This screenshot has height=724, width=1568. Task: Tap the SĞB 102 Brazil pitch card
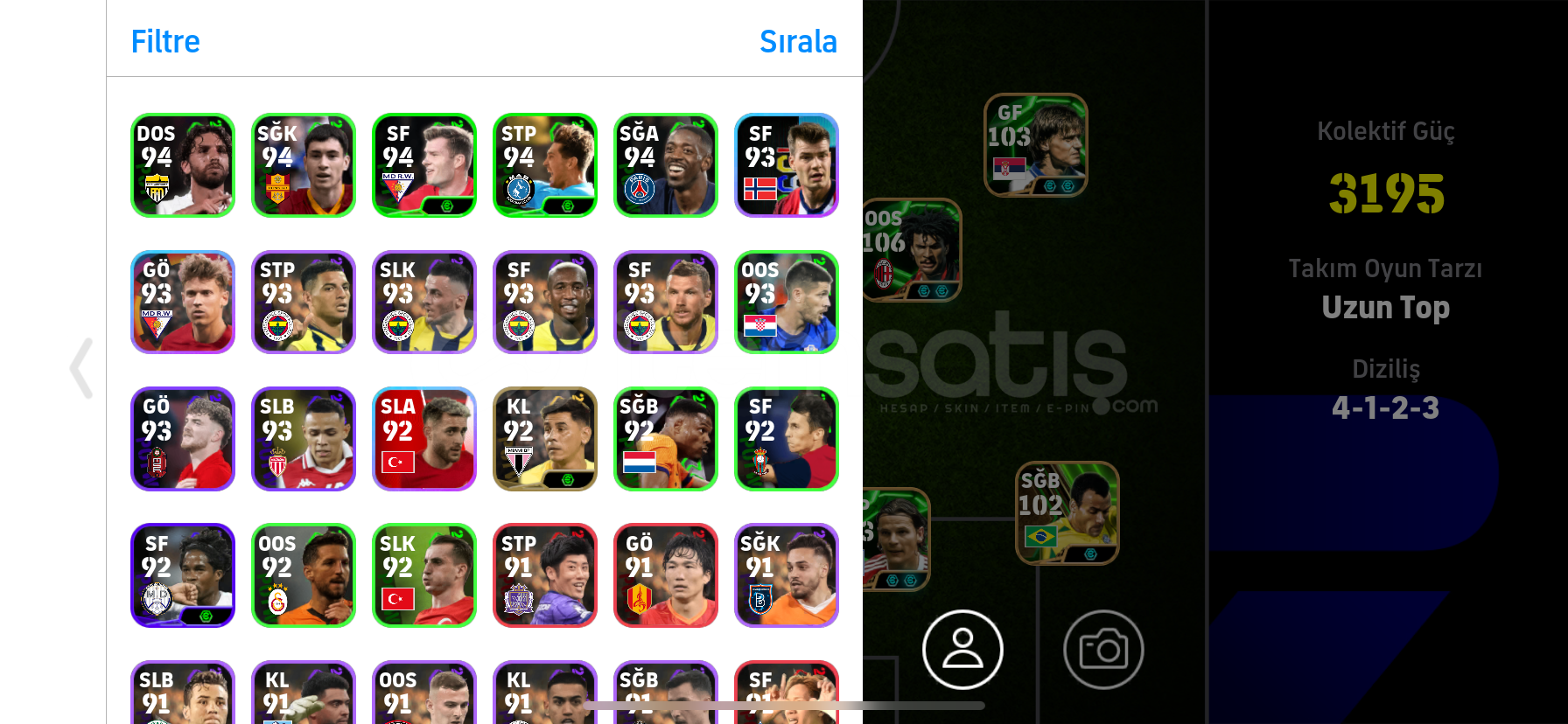(1067, 513)
